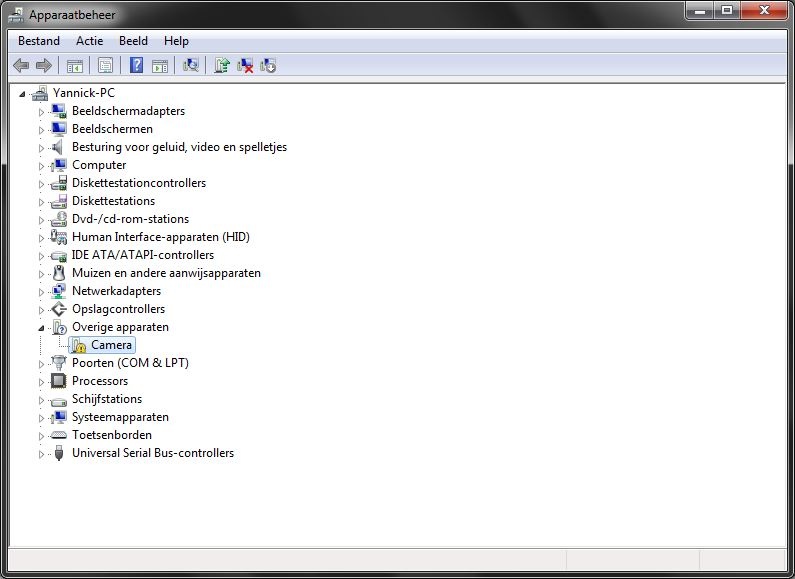Click the Beeldschermen monitor icon
Viewport: 795px width, 579px height.
59,129
